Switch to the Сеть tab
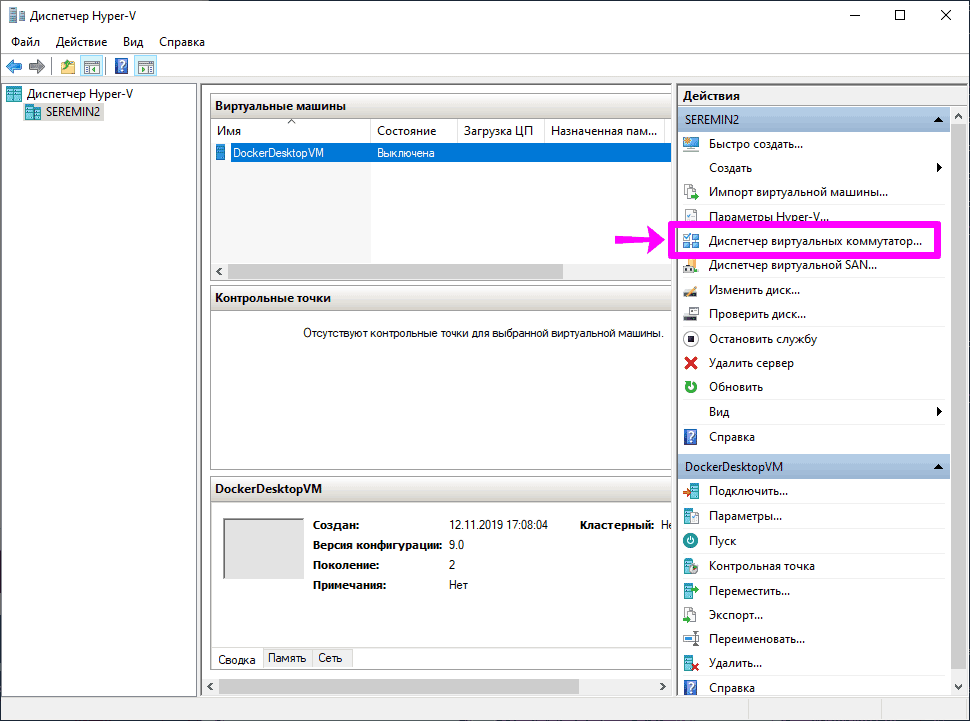Image resolution: width=970 pixels, height=721 pixels. (330, 658)
